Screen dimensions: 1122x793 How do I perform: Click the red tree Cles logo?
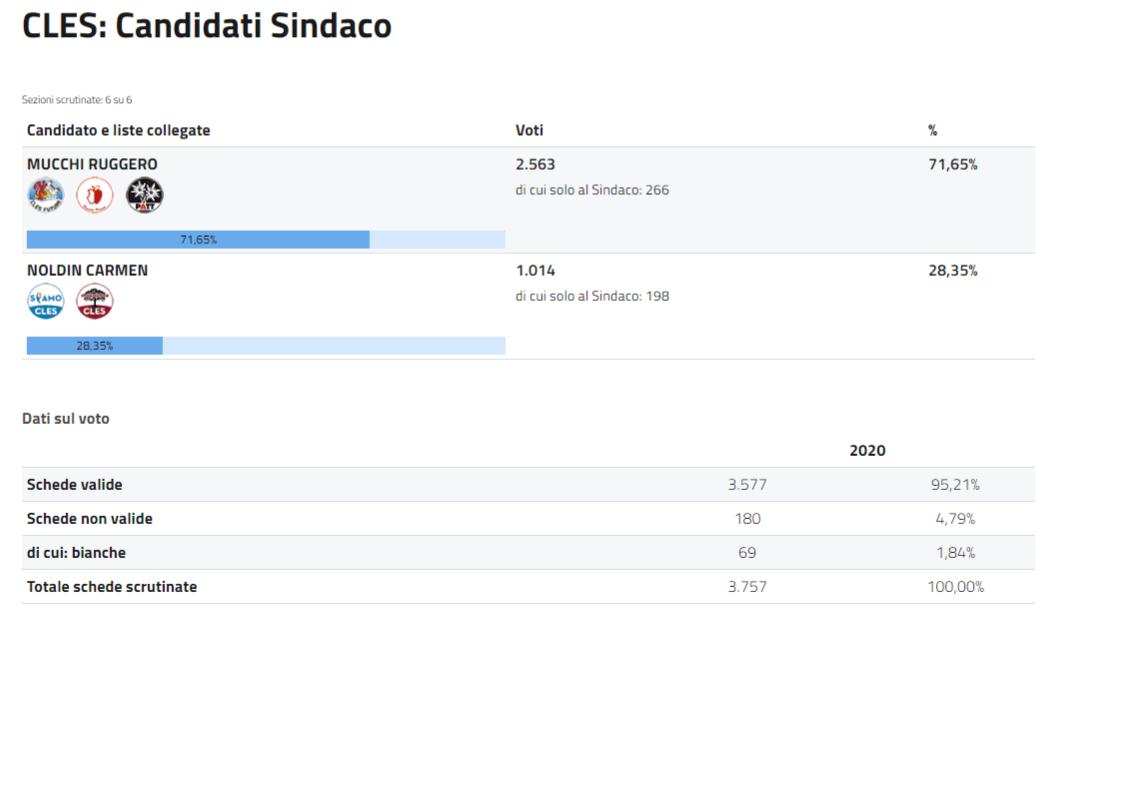click(x=95, y=301)
